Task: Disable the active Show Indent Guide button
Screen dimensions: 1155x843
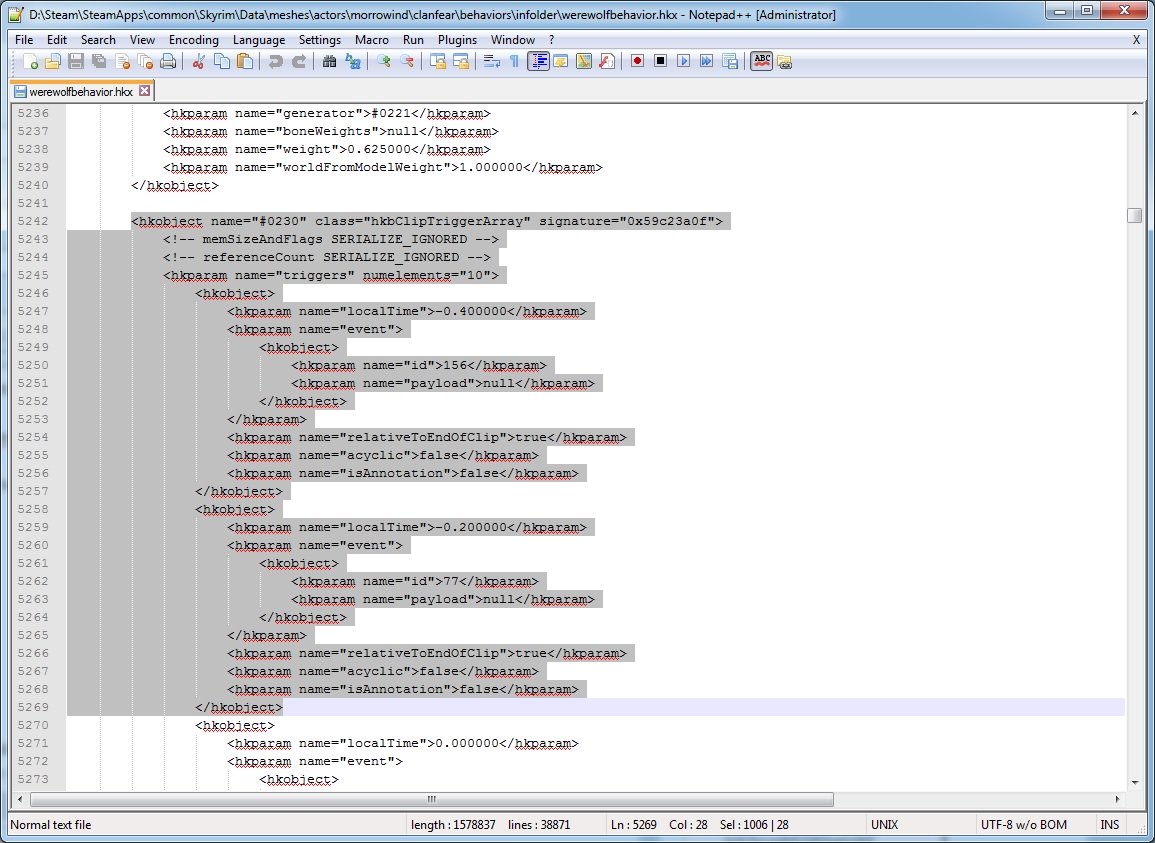Action: [x=538, y=62]
